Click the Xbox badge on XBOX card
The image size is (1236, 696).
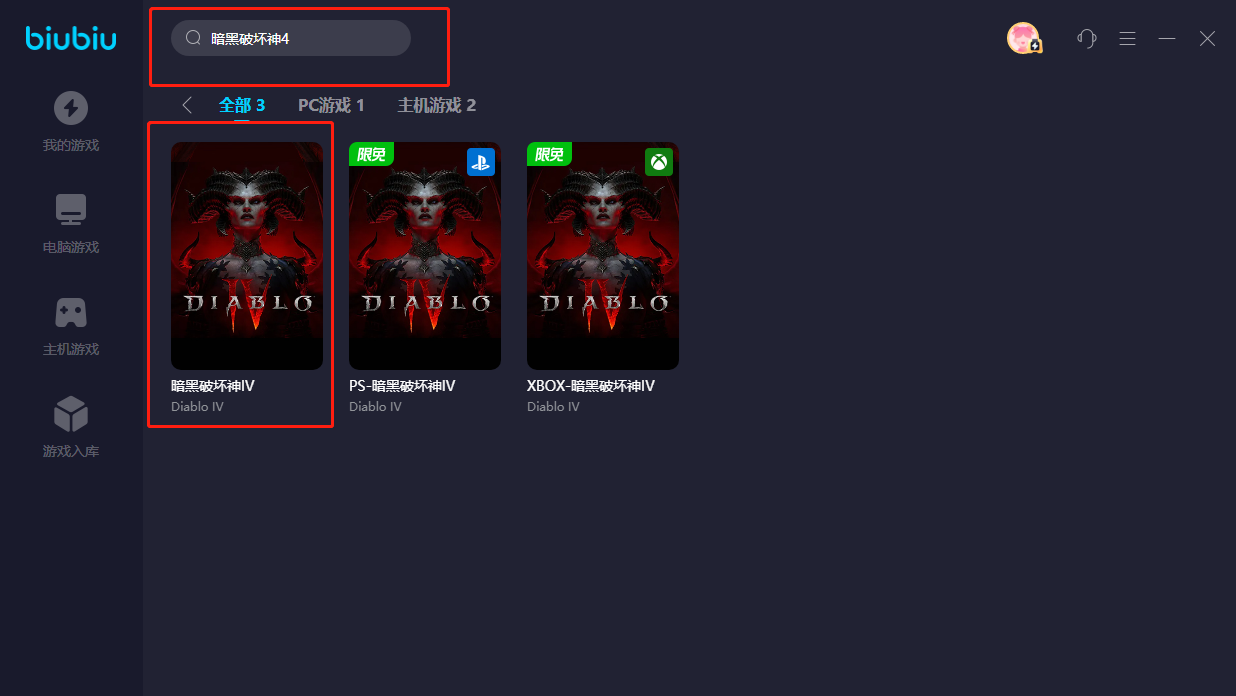click(x=659, y=162)
